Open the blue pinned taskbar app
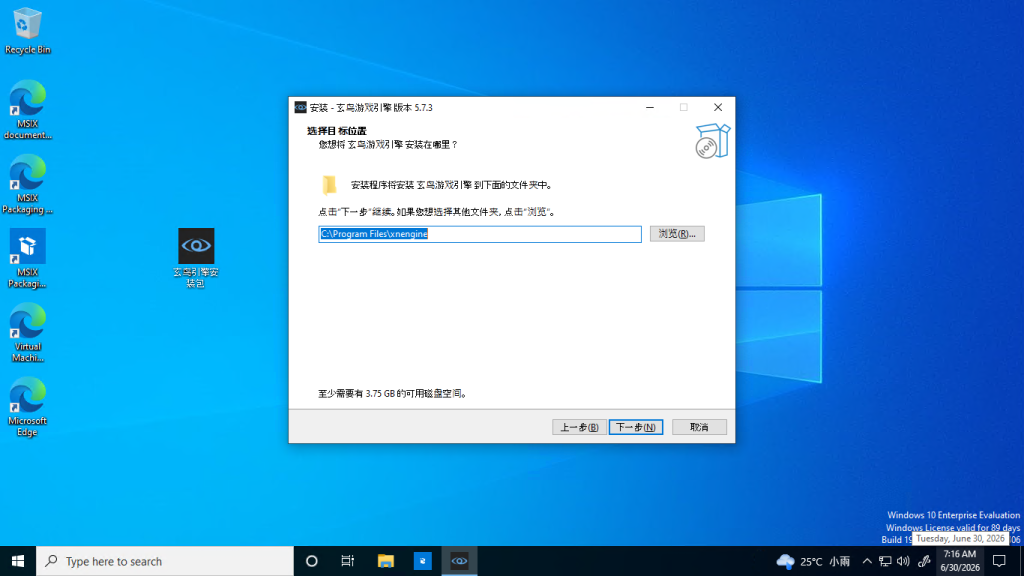Screen dimensions: 1024x576 click(x=423, y=561)
